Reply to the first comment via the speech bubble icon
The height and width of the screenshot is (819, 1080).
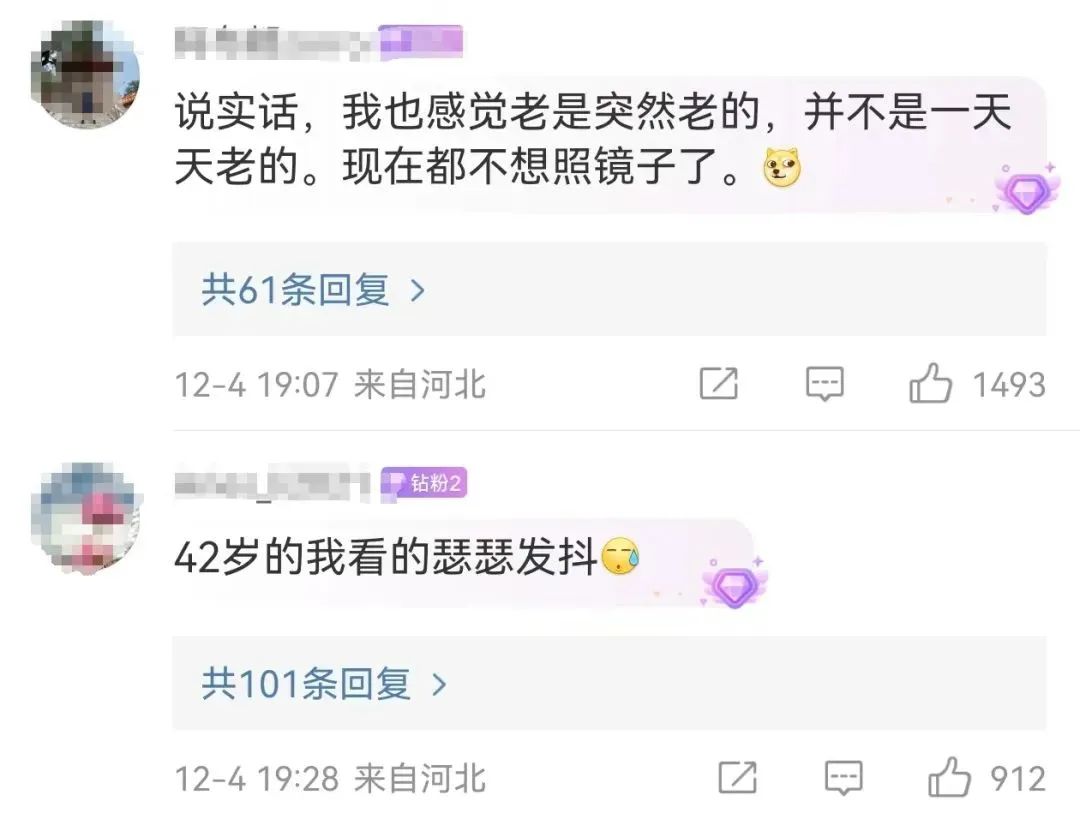824,384
